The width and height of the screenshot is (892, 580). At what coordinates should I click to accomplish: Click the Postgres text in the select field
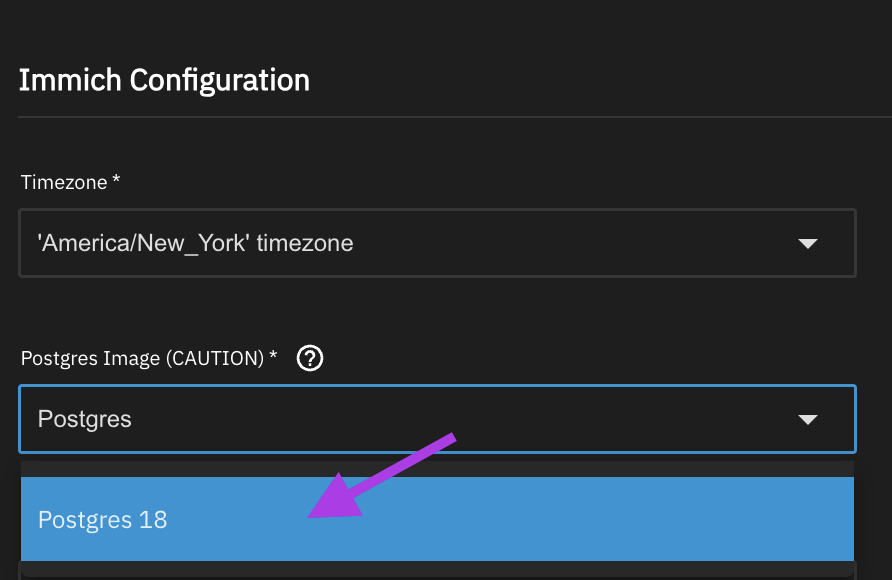tap(85, 419)
